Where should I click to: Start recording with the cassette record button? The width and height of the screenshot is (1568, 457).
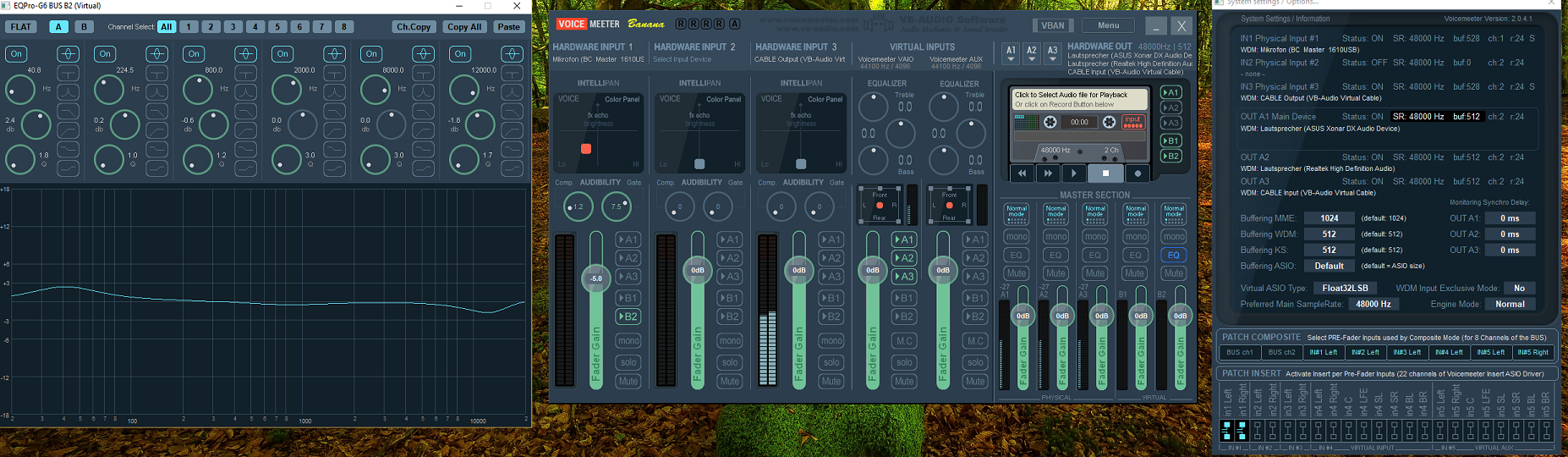(1138, 173)
